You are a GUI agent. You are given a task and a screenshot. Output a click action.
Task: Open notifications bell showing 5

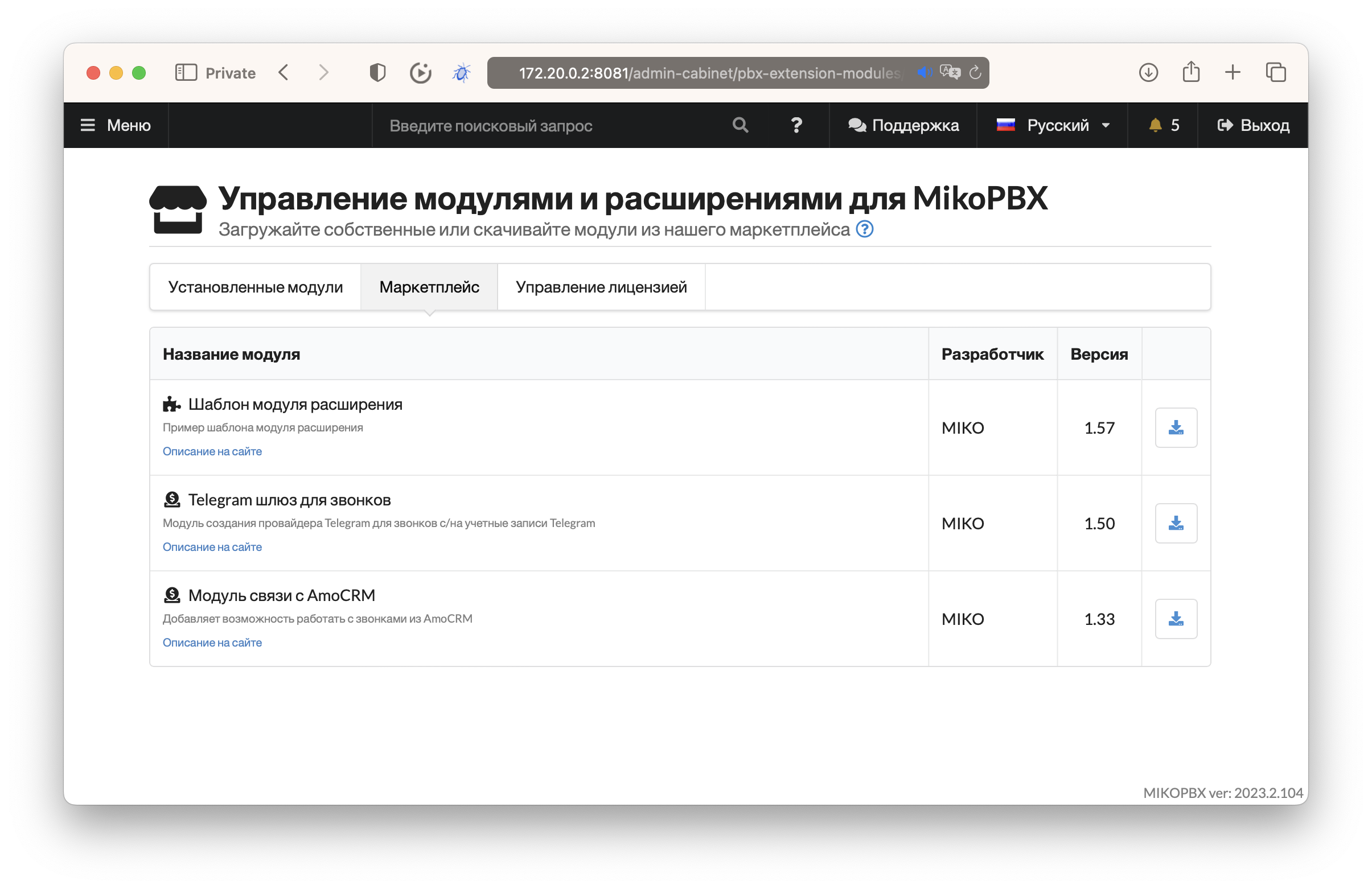click(x=1162, y=125)
